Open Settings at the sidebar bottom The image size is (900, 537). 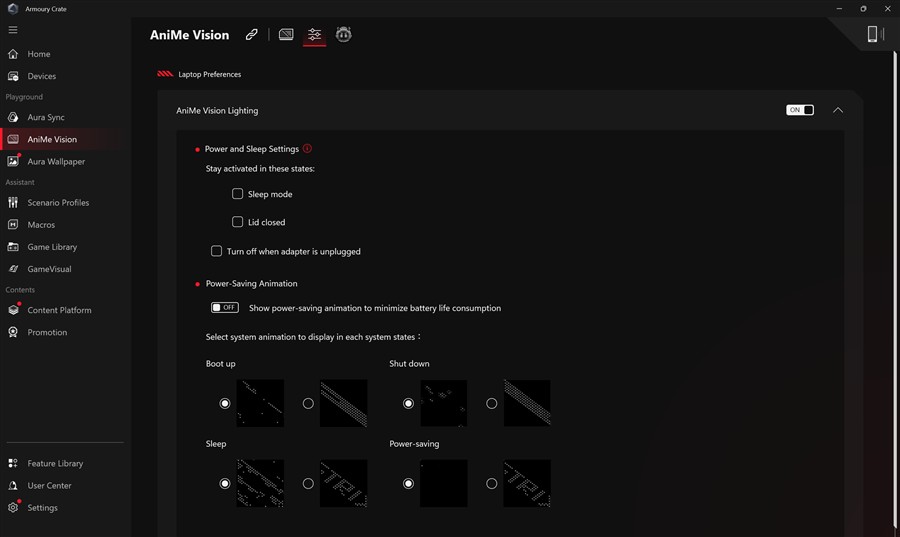42,508
